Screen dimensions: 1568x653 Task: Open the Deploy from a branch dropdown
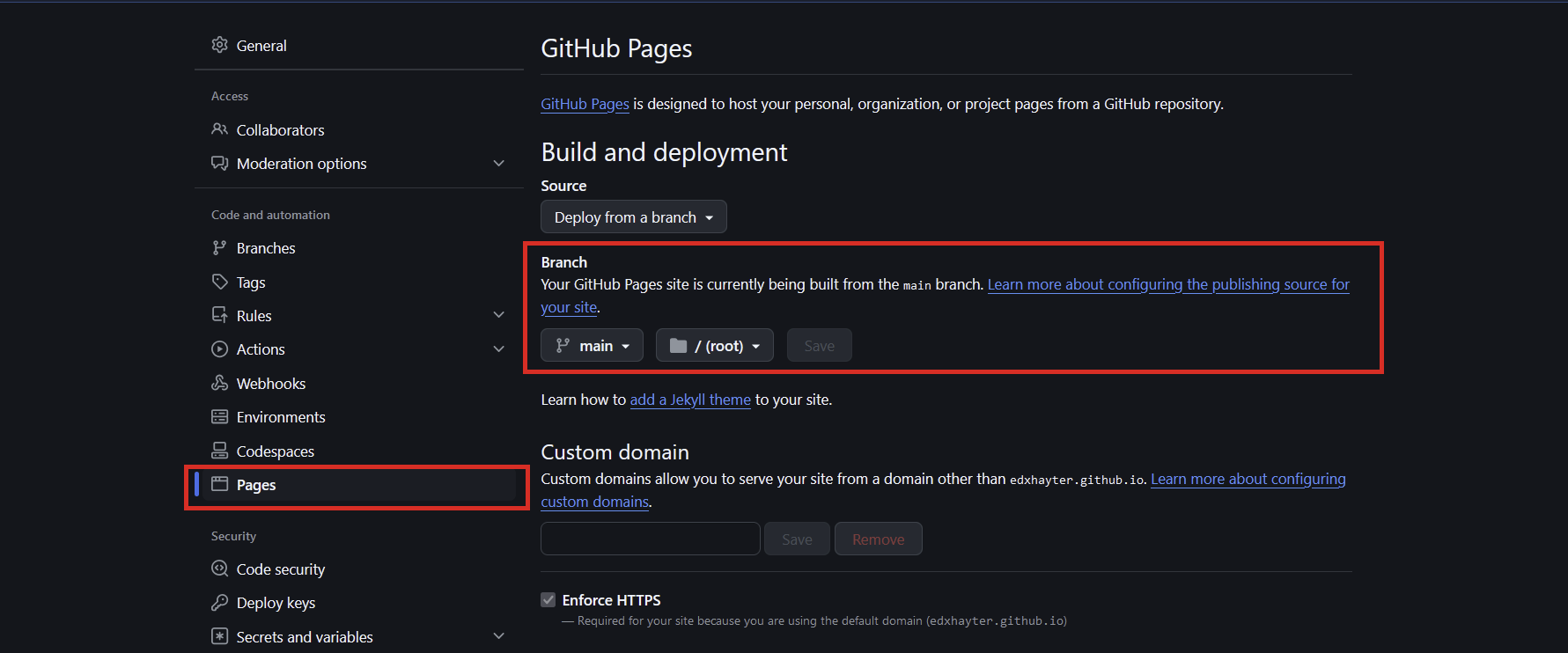tap(633, 217)
